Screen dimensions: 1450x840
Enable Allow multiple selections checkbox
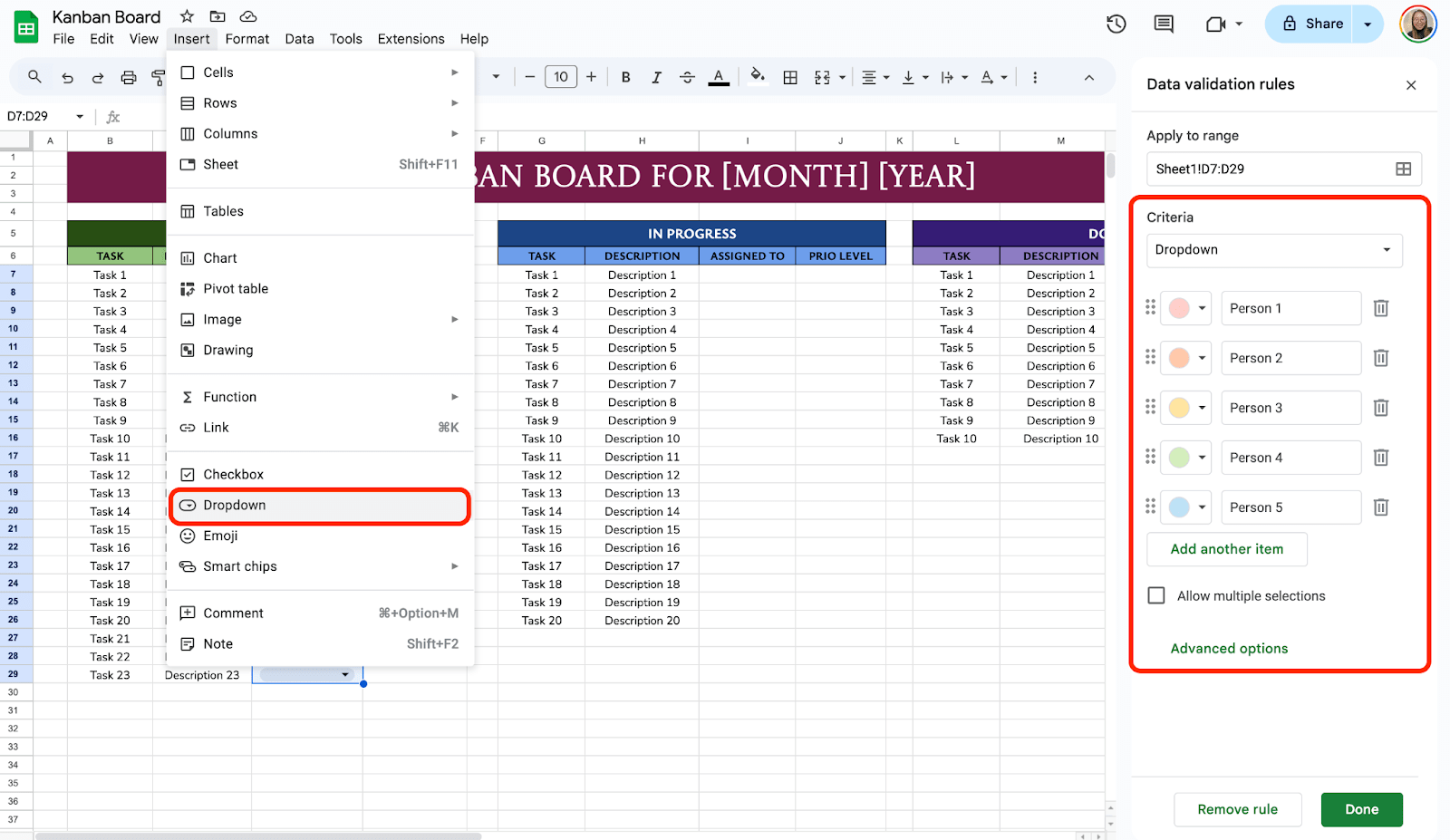coord(1156,595)
